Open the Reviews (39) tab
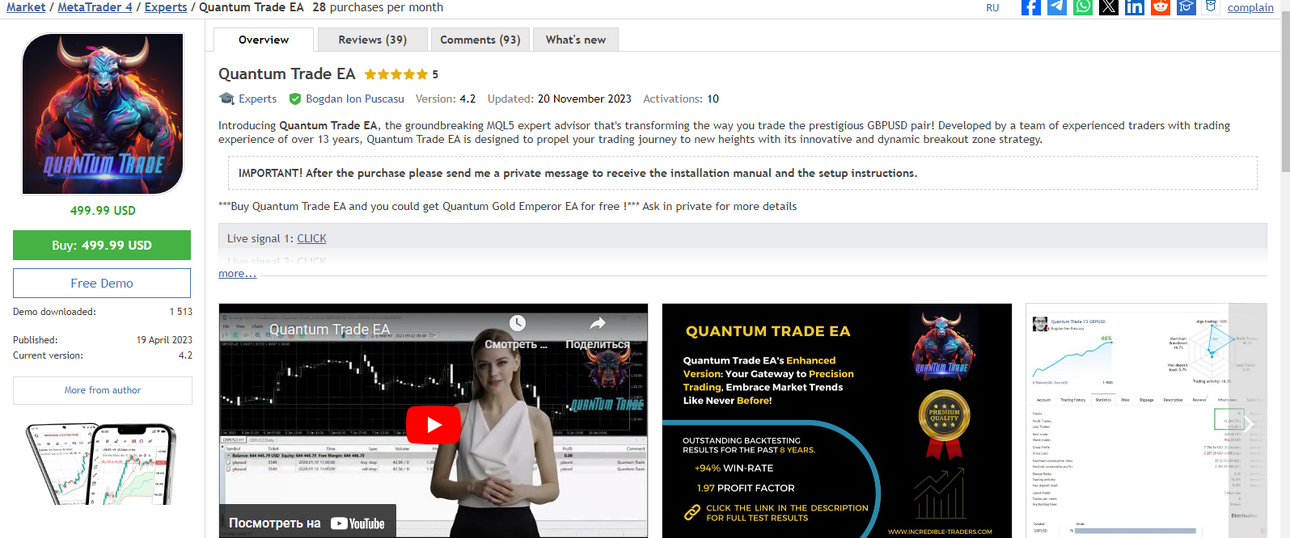Image resolution: width=1290 pixels, height=538 pixels. click(372, 40)
